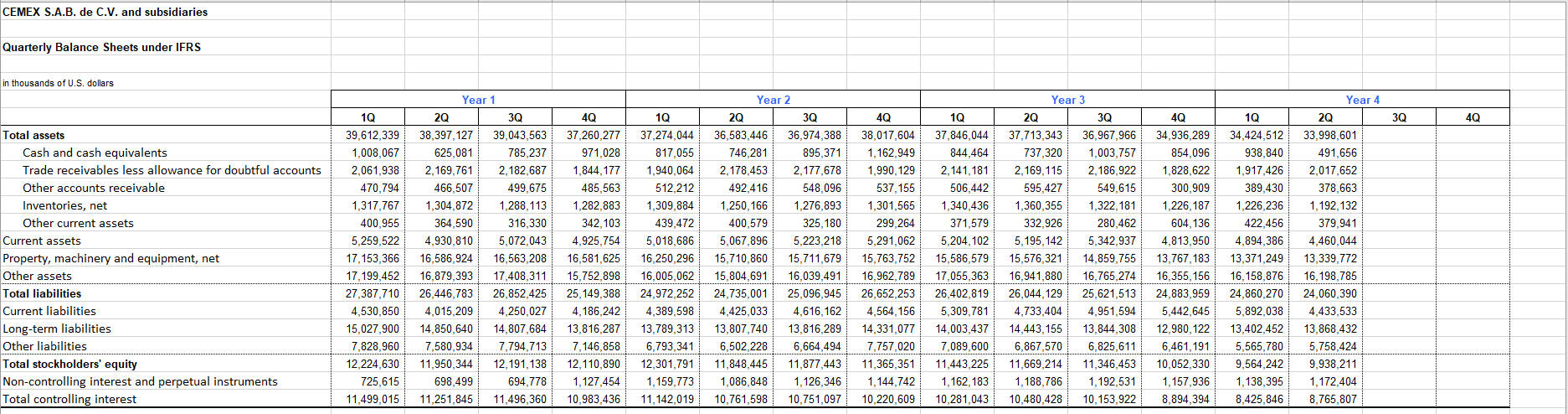This screenshot has width=1568, height=414.
Task: Click current liabilities value 5,892,038
Action: point(1259,311)
